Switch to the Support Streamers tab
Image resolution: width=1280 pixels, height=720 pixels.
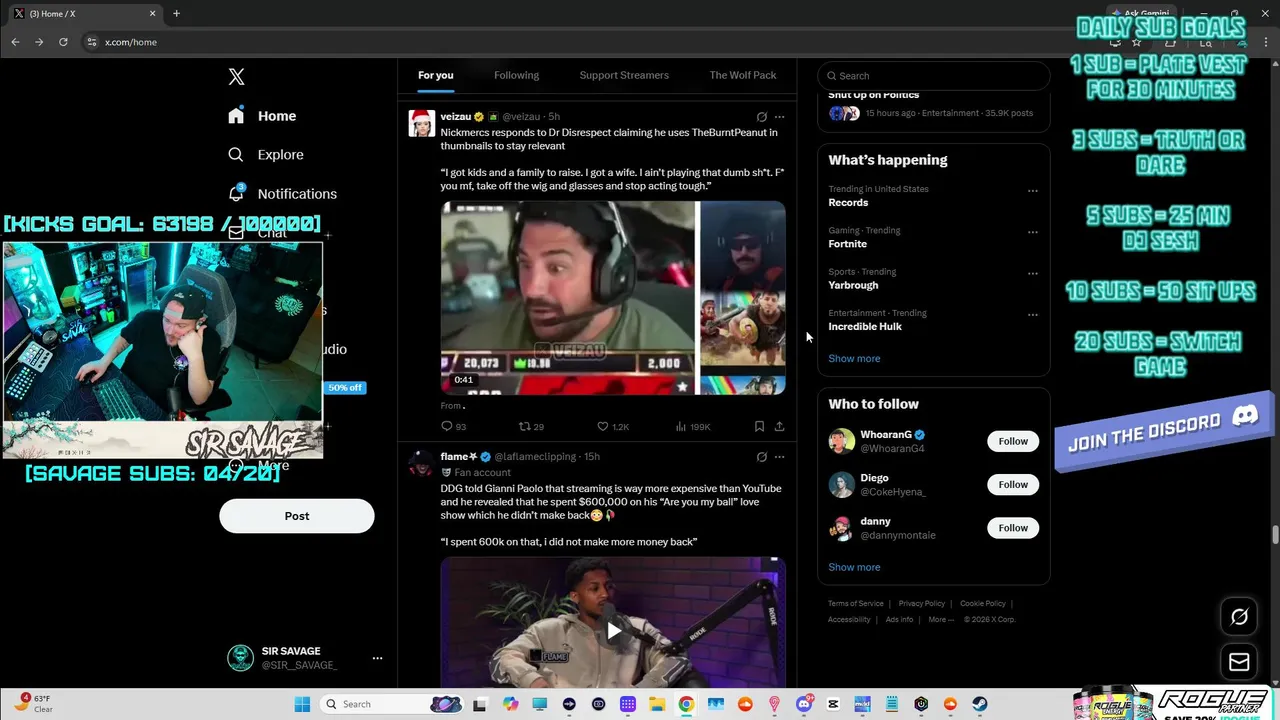pos(624,76)
